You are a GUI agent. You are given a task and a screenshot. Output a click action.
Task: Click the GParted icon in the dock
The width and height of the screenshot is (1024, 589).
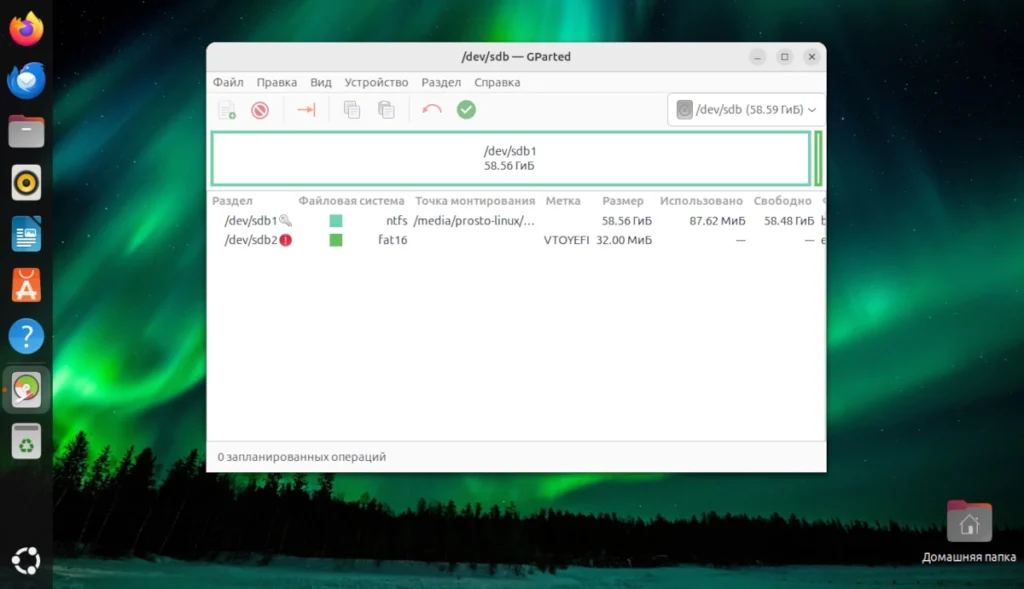(x=26, y=390)
